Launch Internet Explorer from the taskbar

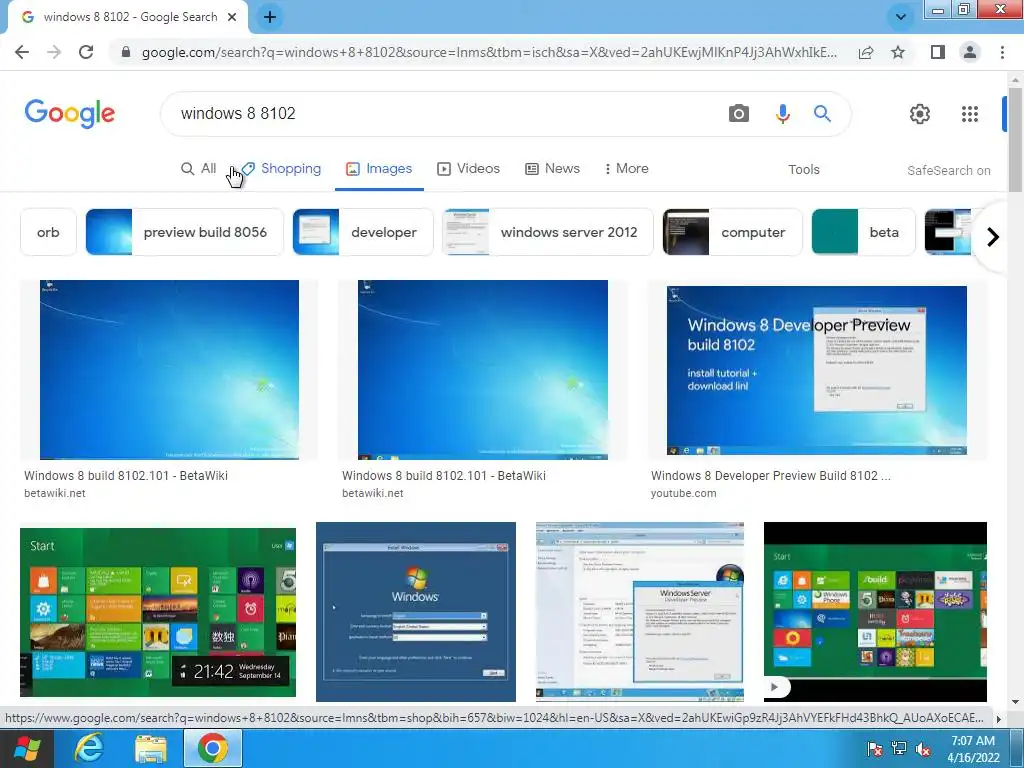tap(89, 748)
